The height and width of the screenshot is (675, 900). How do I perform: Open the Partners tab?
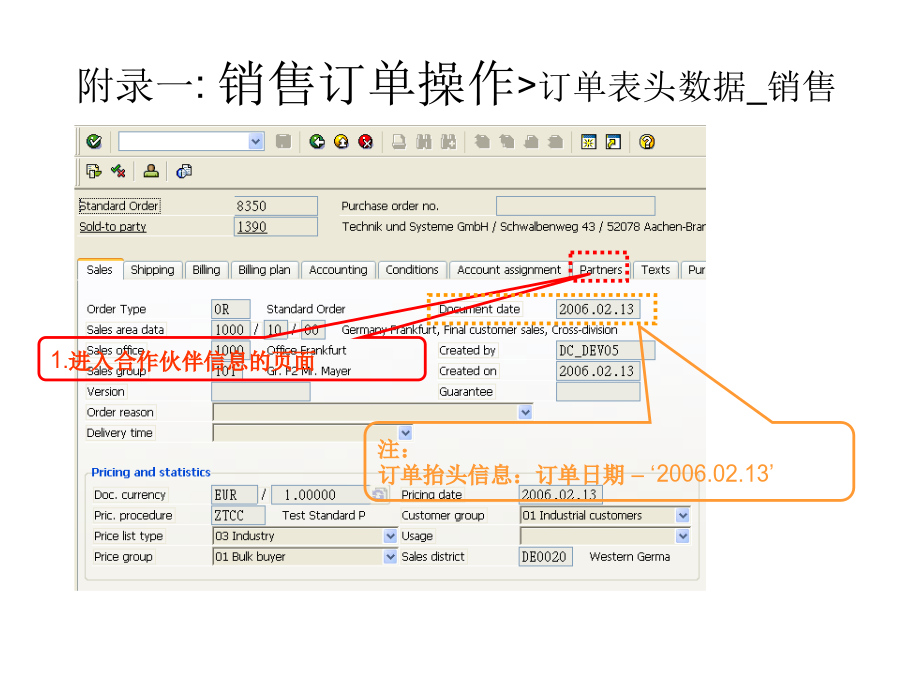[600, 270]
